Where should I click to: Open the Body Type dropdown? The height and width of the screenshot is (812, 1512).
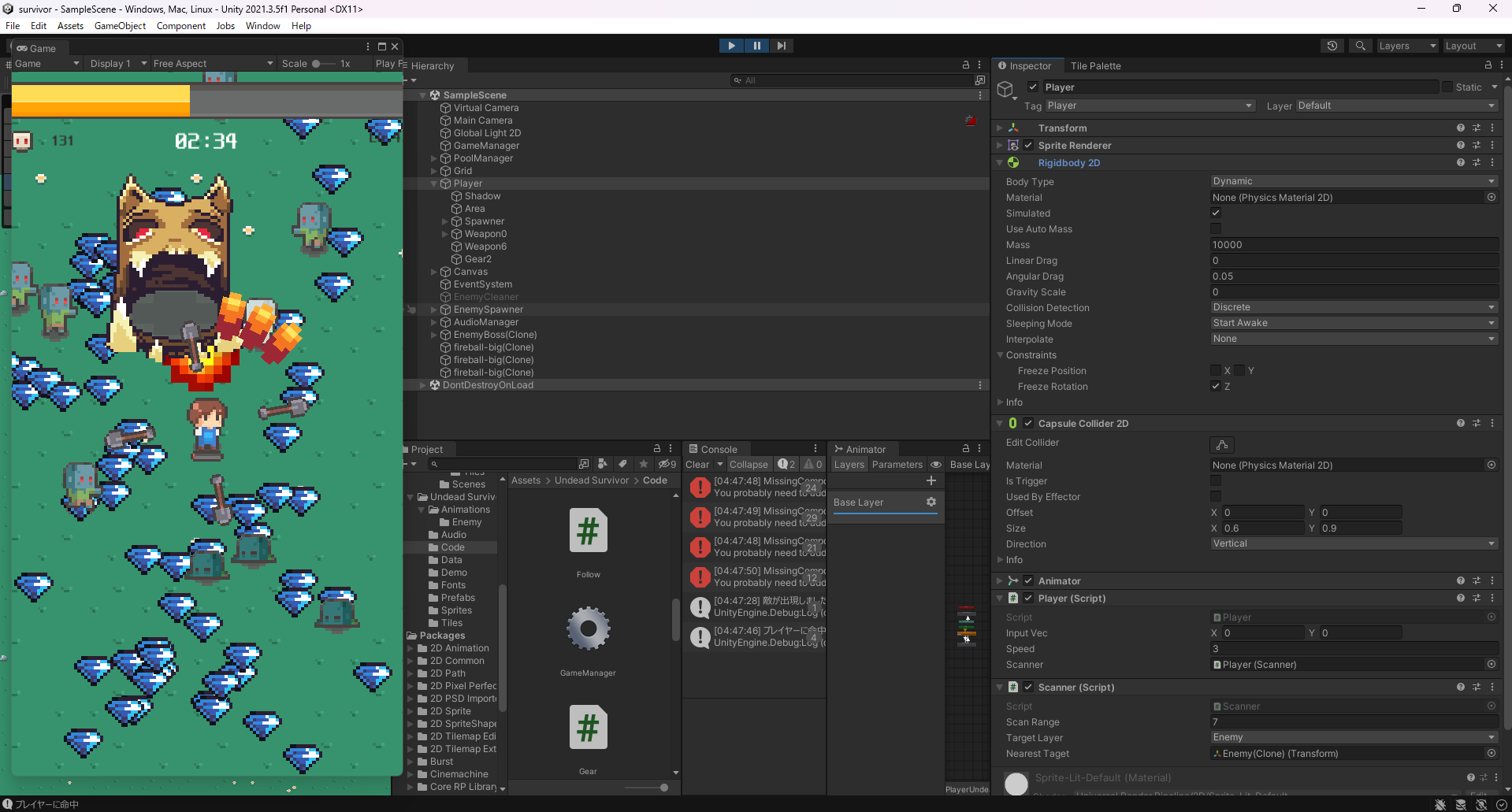click(1353, 181)
